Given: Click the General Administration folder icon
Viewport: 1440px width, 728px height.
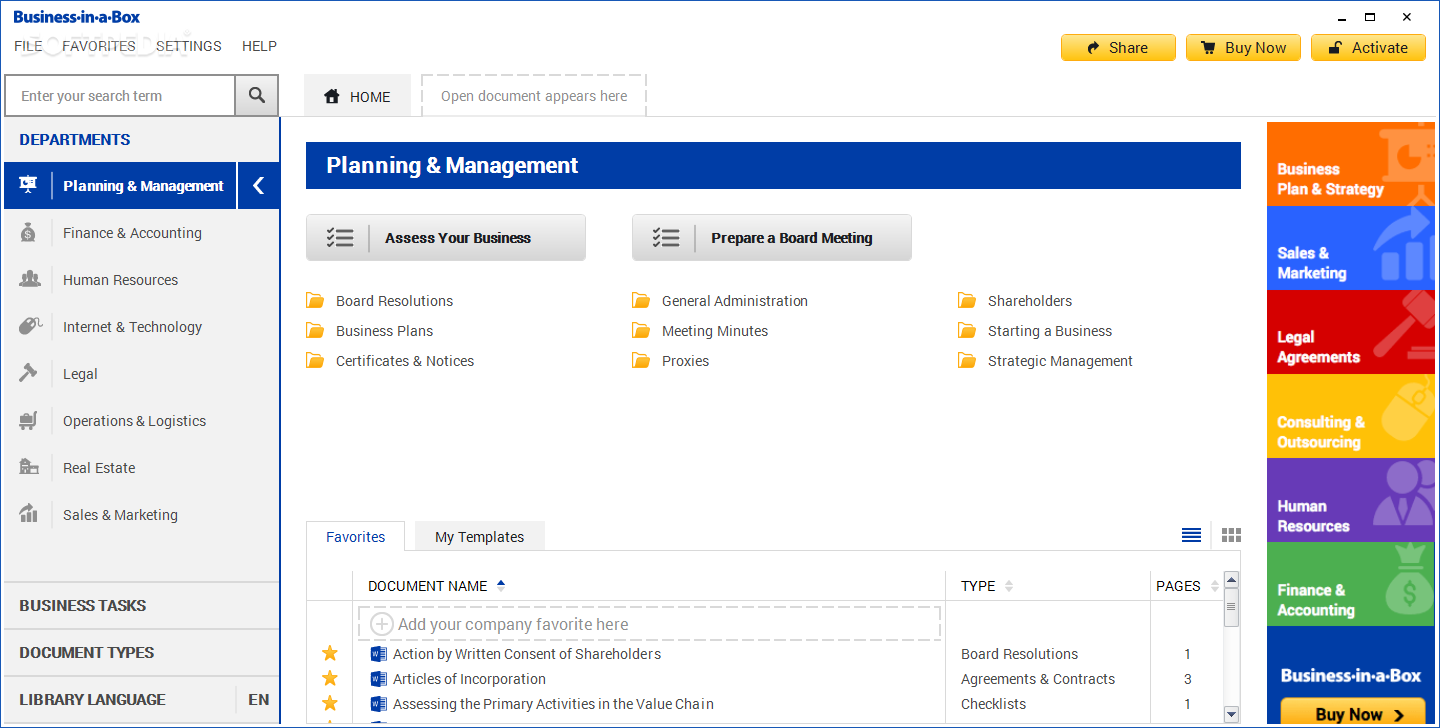Looking at the screenshot, I should coord(641,301).
